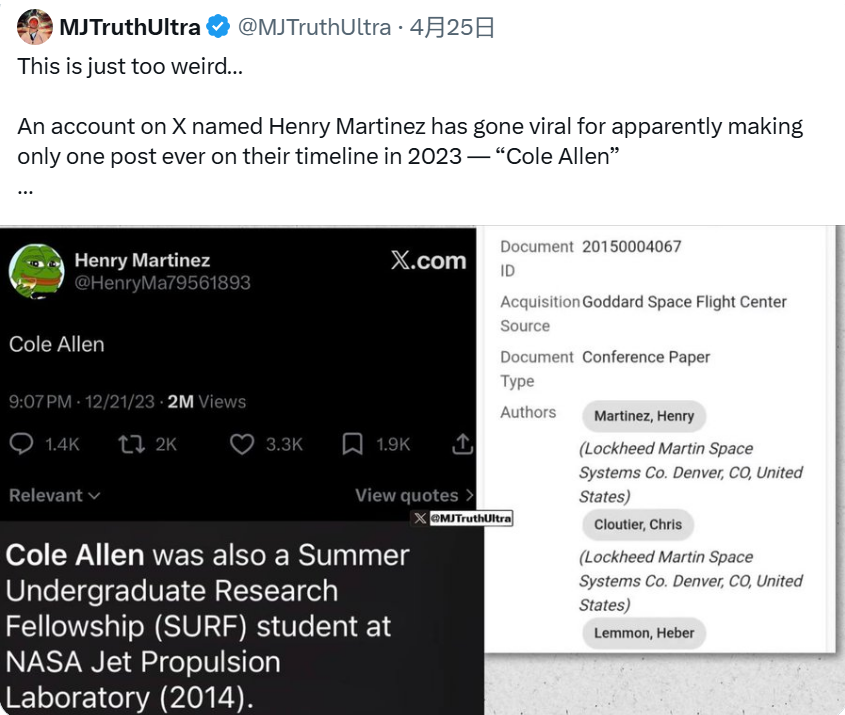
Task: Click the @MJTruthUltra handle
Action: point(313,28)
